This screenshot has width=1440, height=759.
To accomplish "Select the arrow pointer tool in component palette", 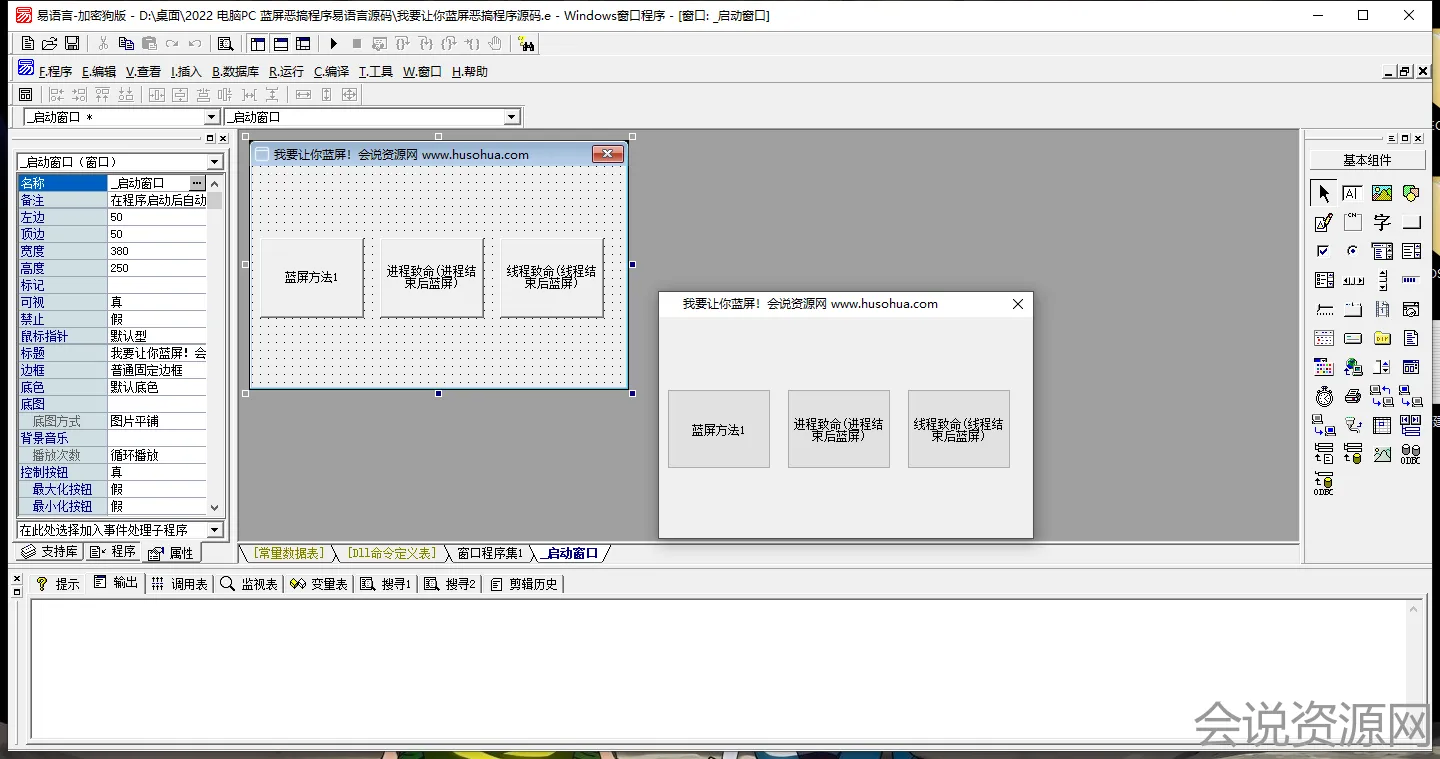I will click(x=1324, y=194).
